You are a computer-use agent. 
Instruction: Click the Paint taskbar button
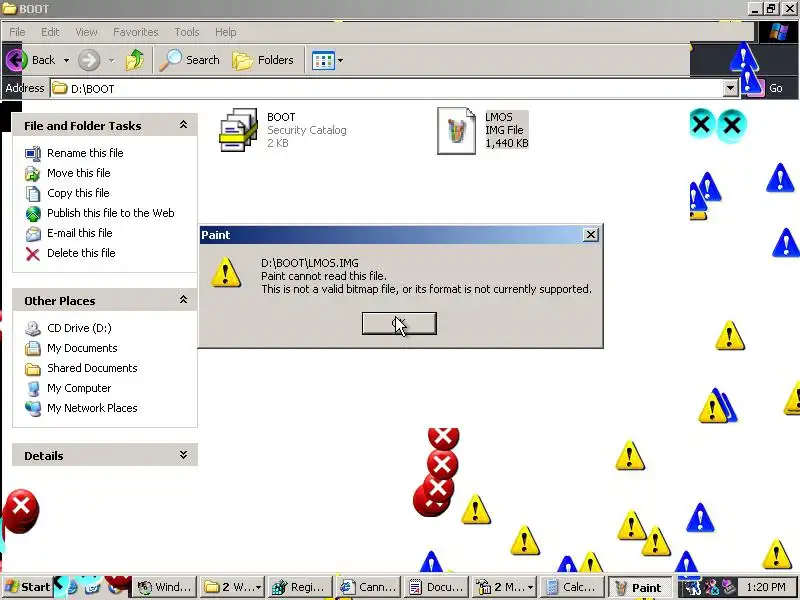tap(640, 587)
